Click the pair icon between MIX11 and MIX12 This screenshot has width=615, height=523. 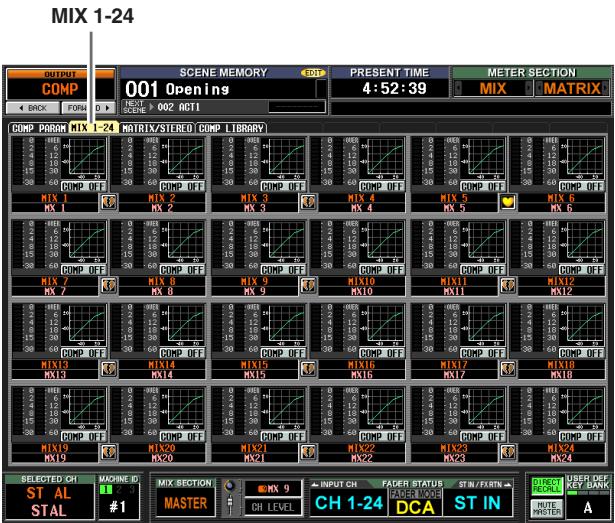508,286
